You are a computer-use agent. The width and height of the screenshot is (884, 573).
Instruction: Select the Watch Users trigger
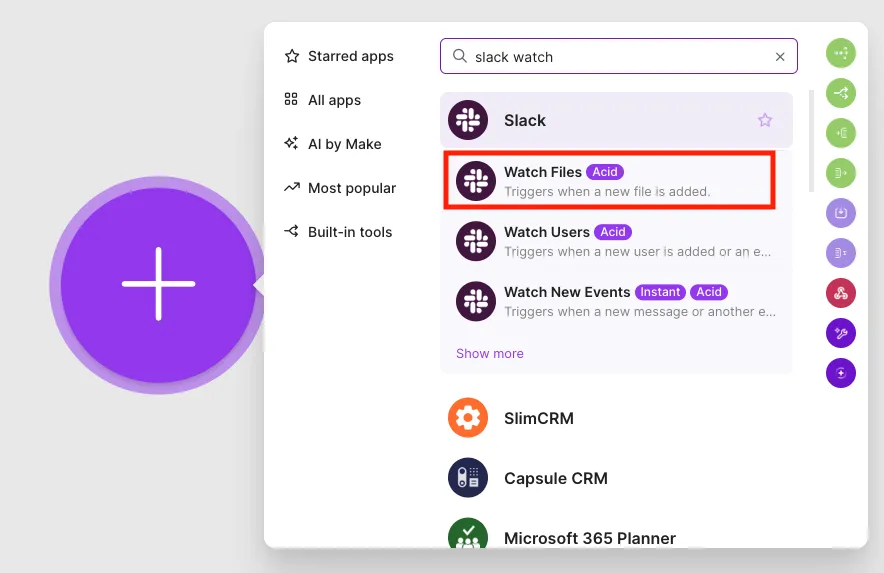616,241
